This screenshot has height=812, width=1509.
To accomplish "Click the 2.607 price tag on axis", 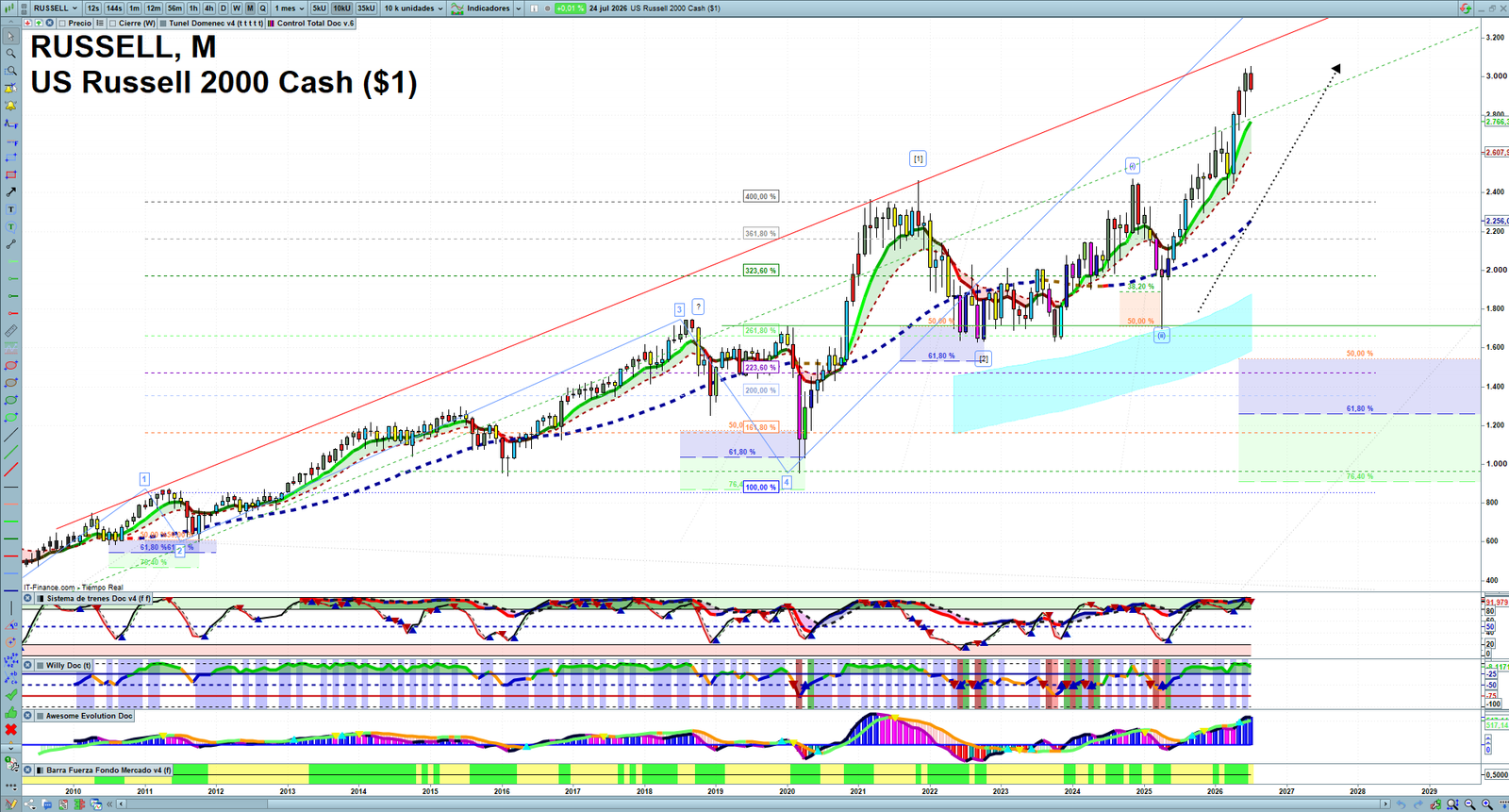I will point(1497,152).
